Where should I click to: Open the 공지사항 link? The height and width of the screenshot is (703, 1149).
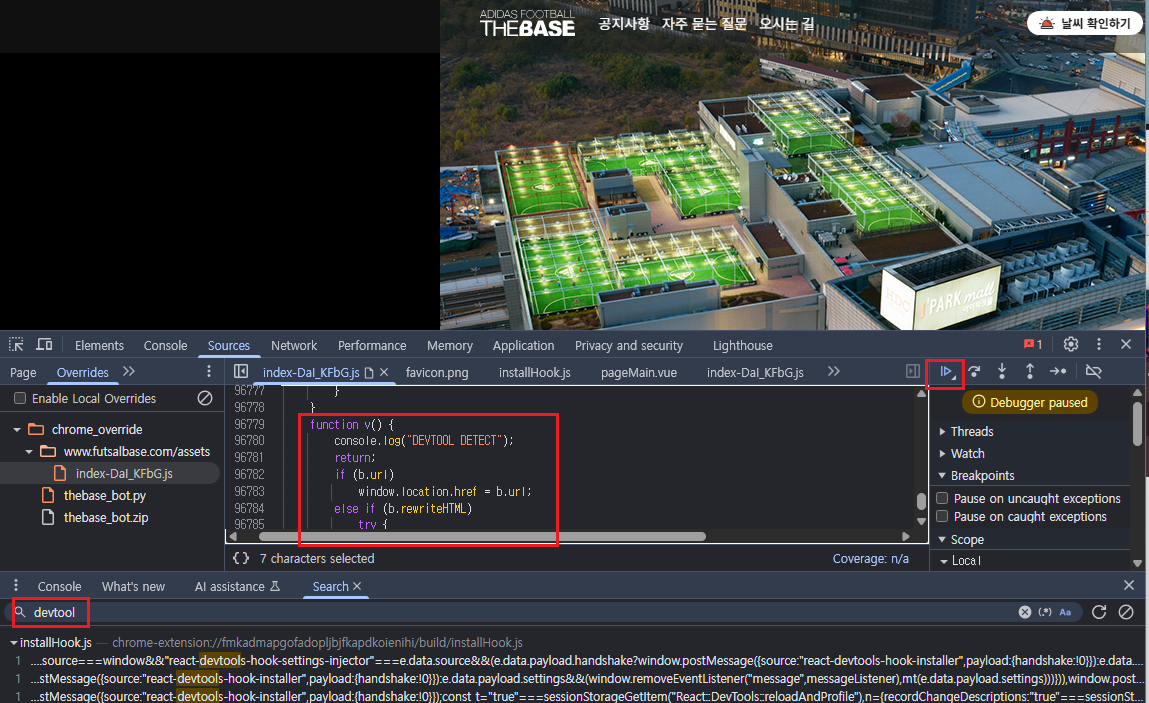pyautogui.click(x=624, y=24)
